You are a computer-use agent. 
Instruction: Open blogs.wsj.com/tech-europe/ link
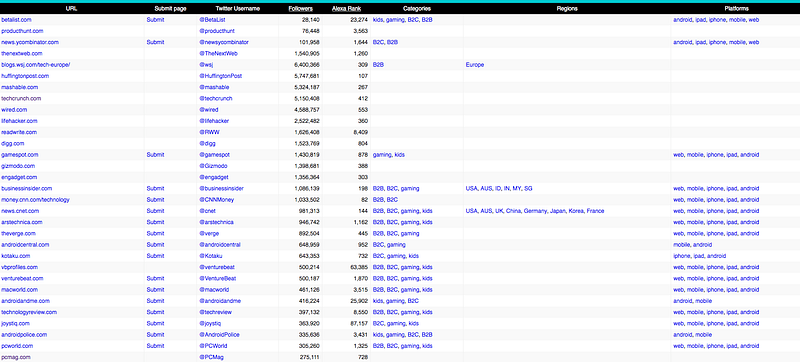(35, 65)
